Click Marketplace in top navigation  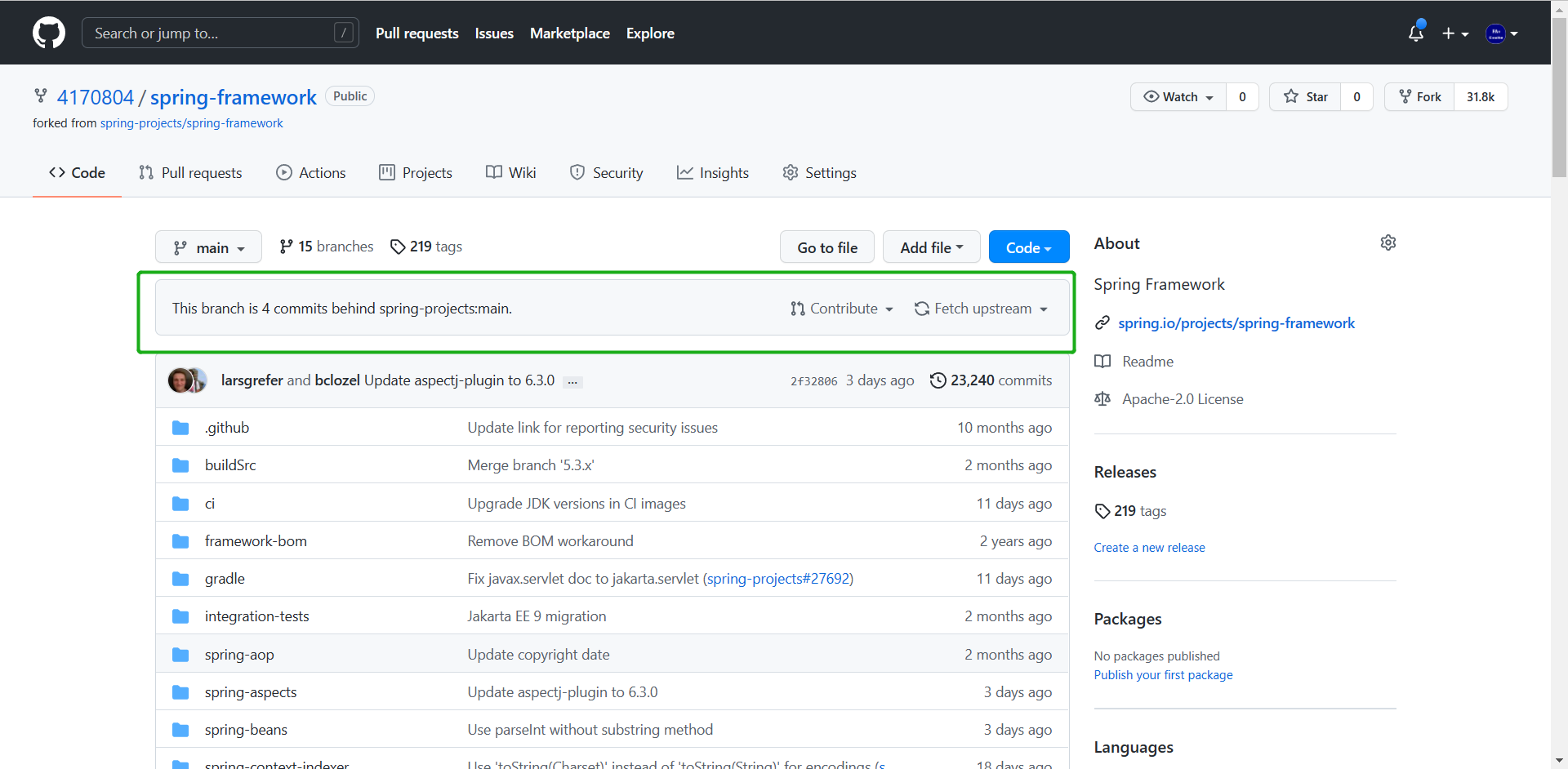[570, 33]
